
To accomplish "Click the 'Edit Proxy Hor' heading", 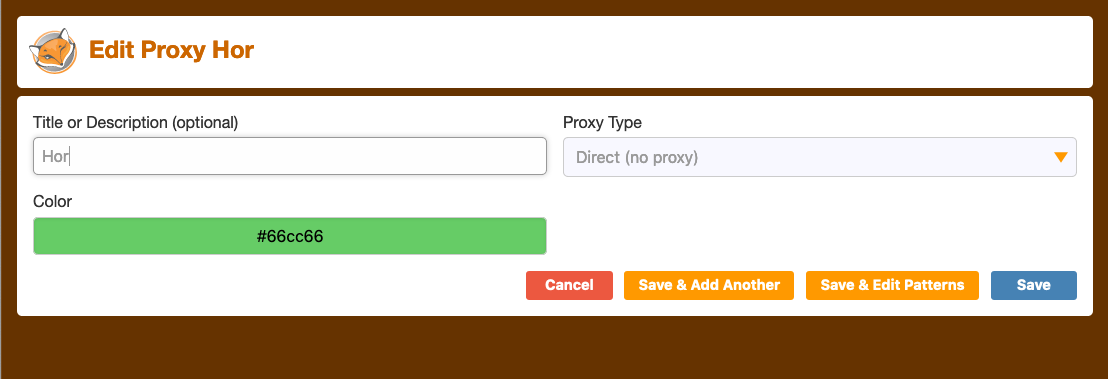I will (x=171, y=51).
